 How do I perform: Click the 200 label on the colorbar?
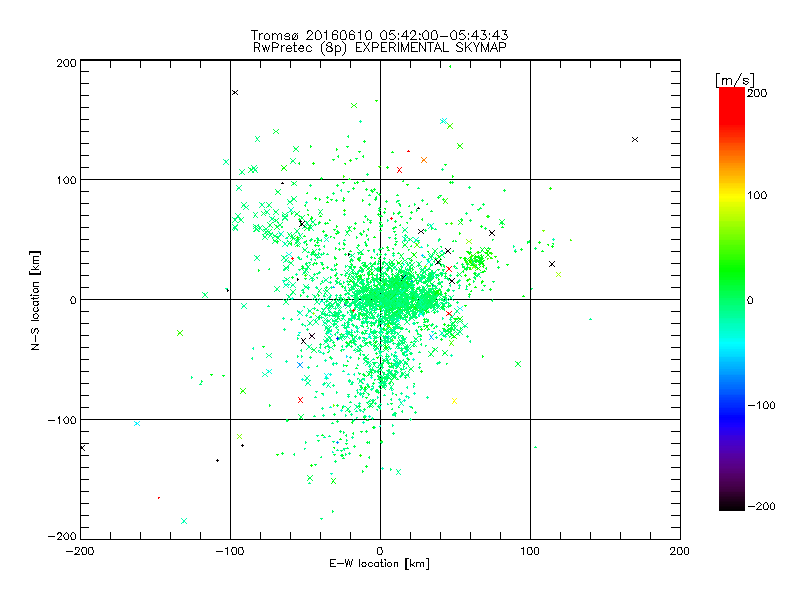tap(757, 93)
